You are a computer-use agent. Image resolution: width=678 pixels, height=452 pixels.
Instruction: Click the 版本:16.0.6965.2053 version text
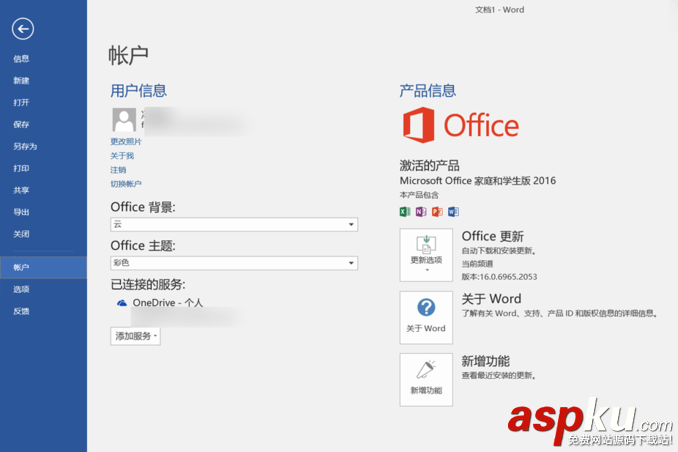499,277
